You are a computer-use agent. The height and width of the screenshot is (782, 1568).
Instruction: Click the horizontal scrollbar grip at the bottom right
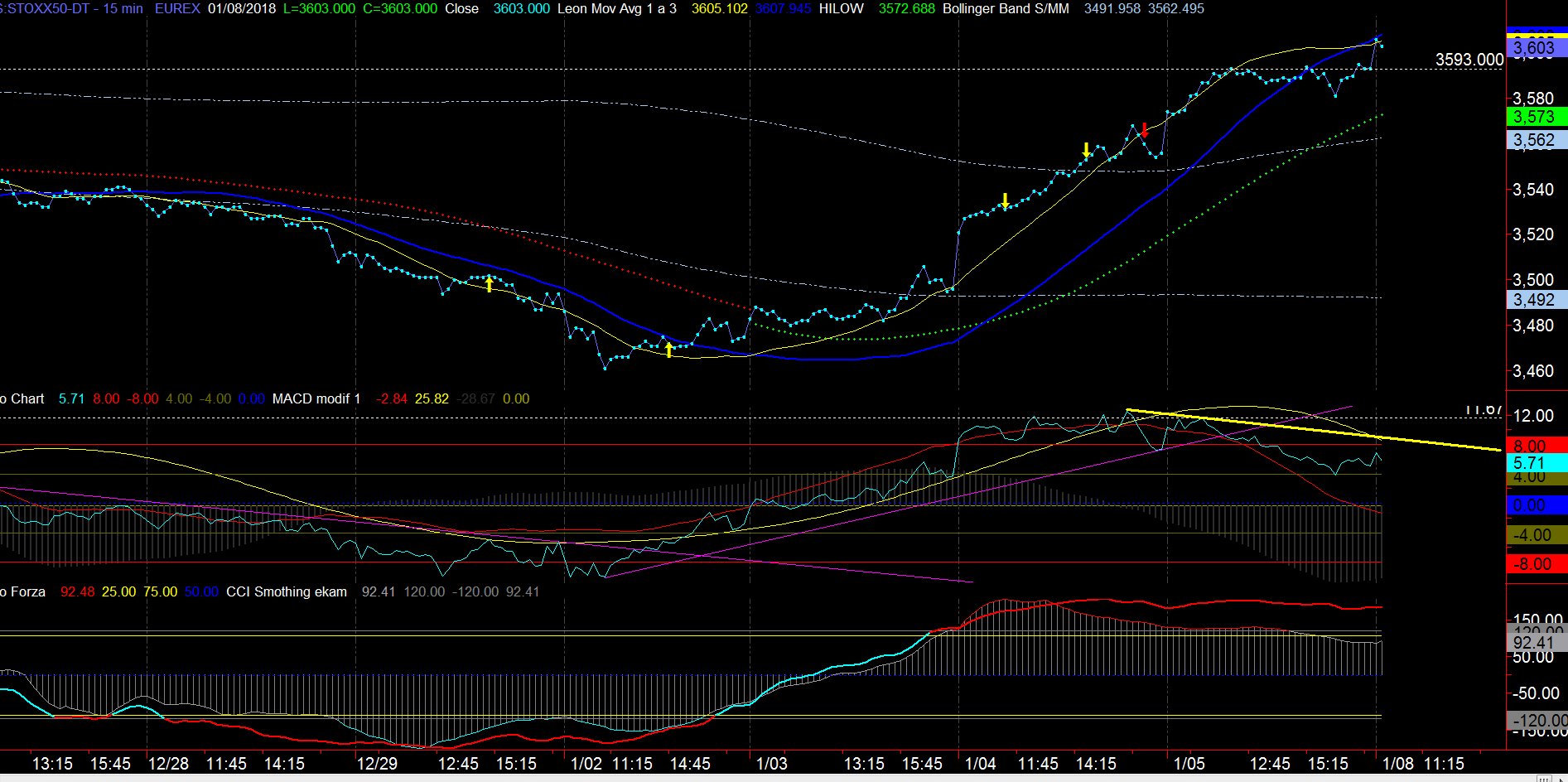pyautogui.click(x=1544, y=779)
